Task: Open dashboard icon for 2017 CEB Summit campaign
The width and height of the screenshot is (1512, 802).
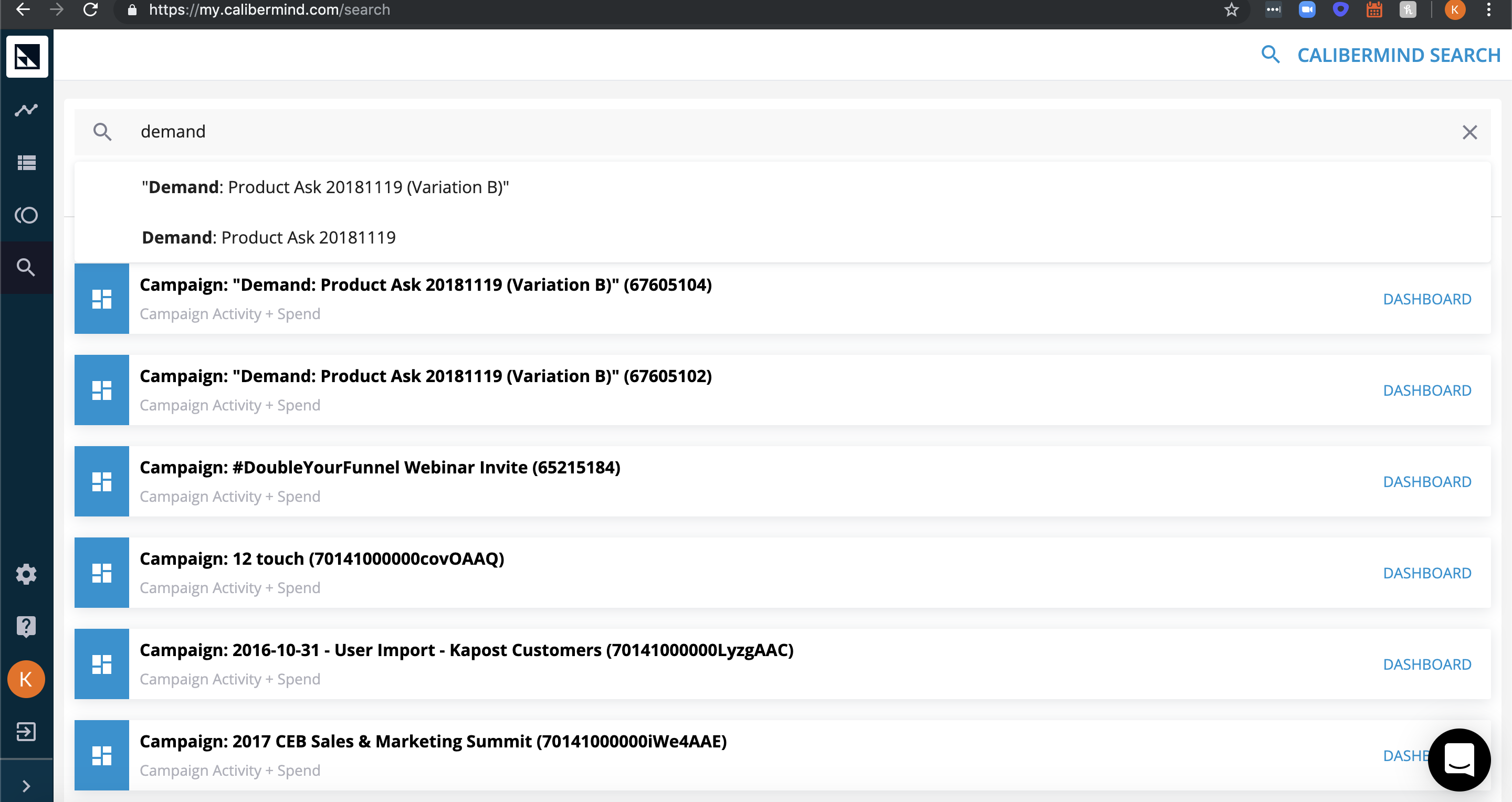Action: 101,755
